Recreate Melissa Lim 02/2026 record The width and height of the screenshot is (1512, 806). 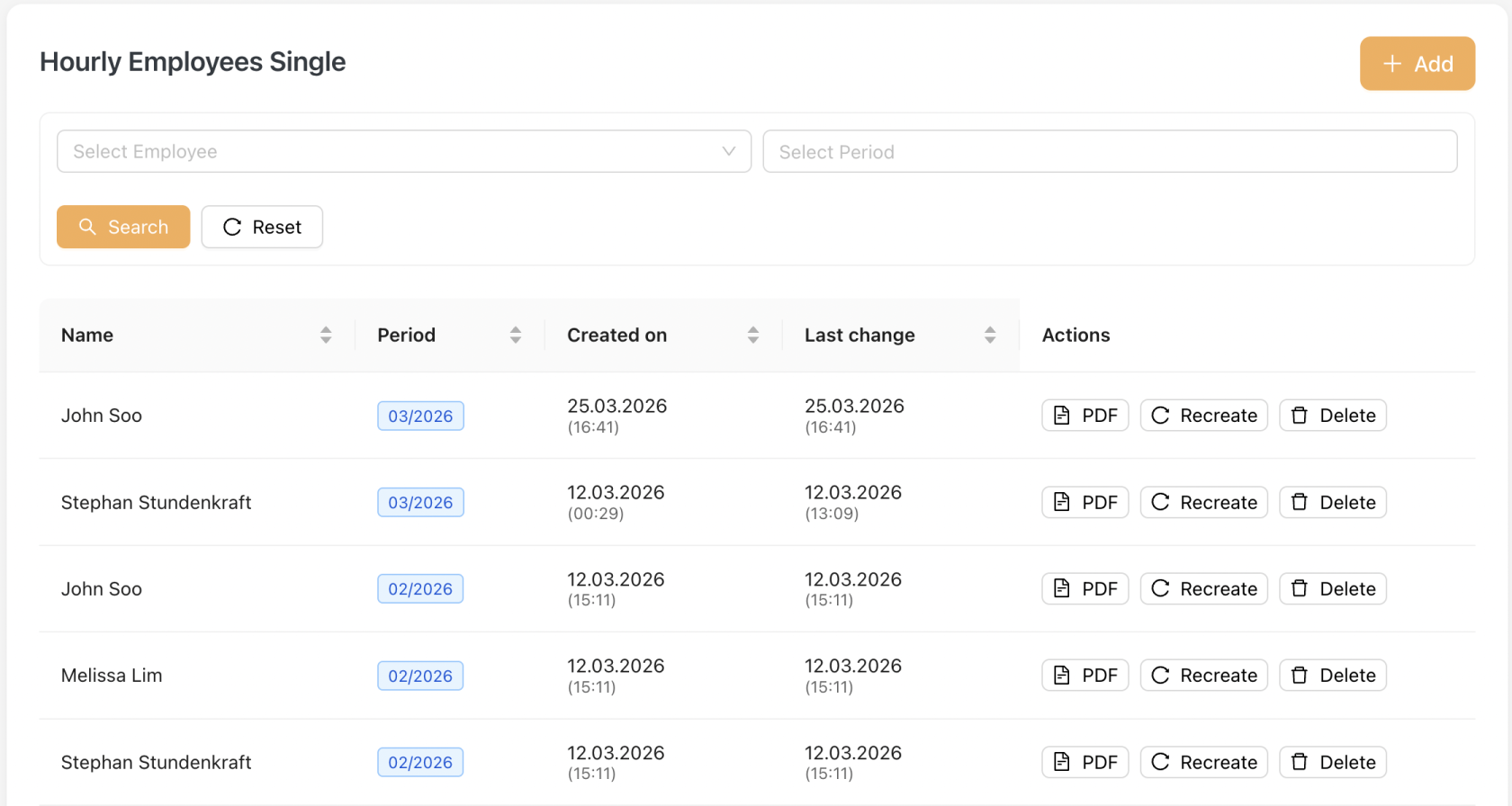click(x=1204, y=676)
